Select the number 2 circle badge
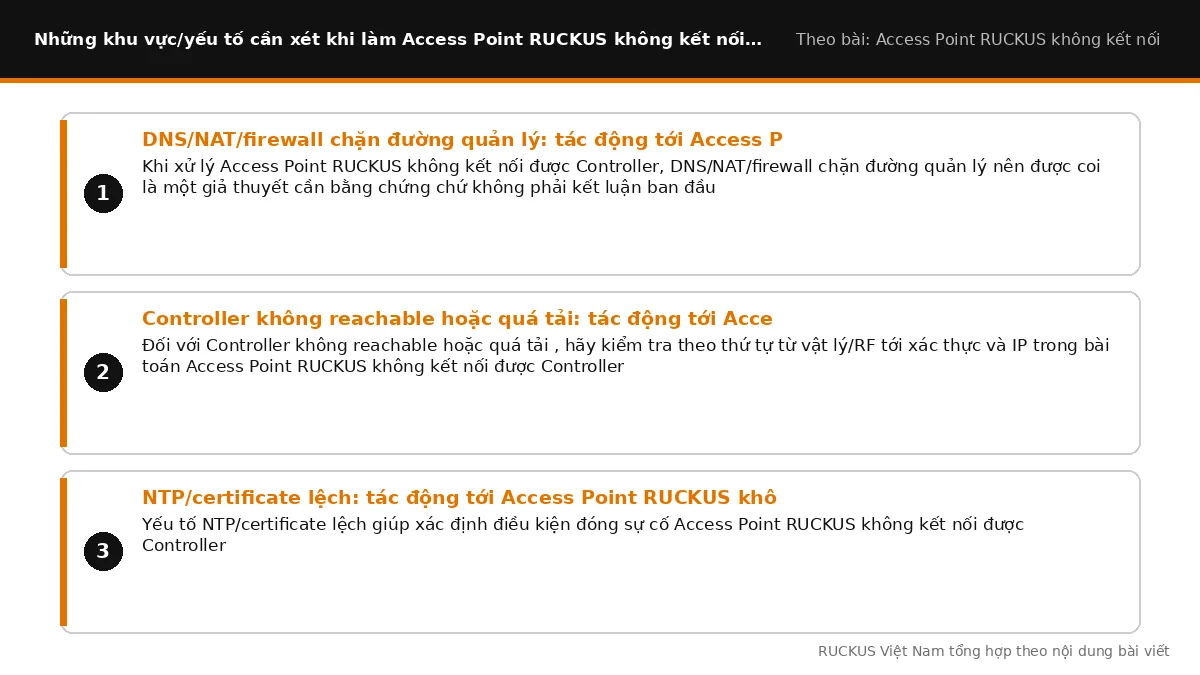This screenshot has width=1200, height=675. point(103,373)
